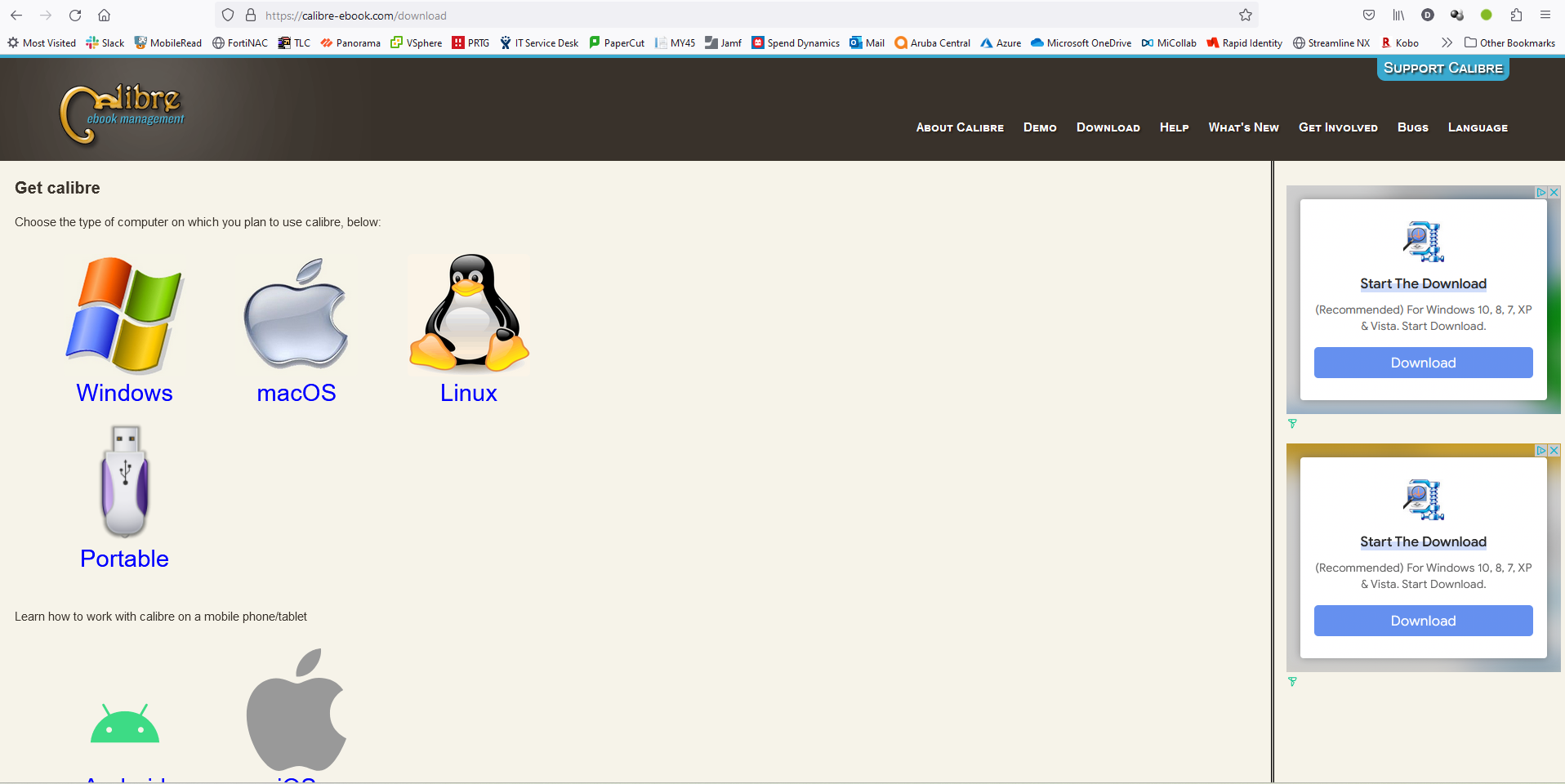Screen dimensions: 1565x784
Task: Open the Aruba Central bookmark
Action: click(x=933, y=42)
